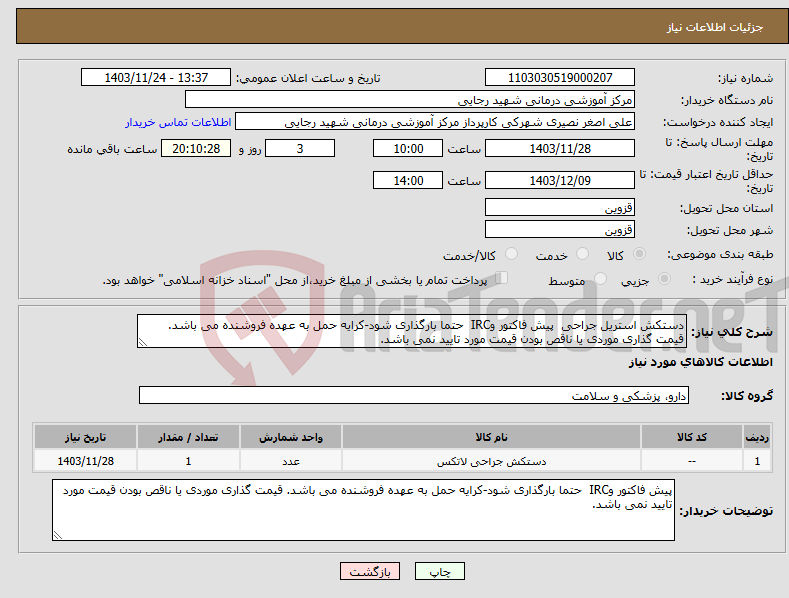
Task: Click the شرح کلی نیاز description textarea
Action: point(412,331)
